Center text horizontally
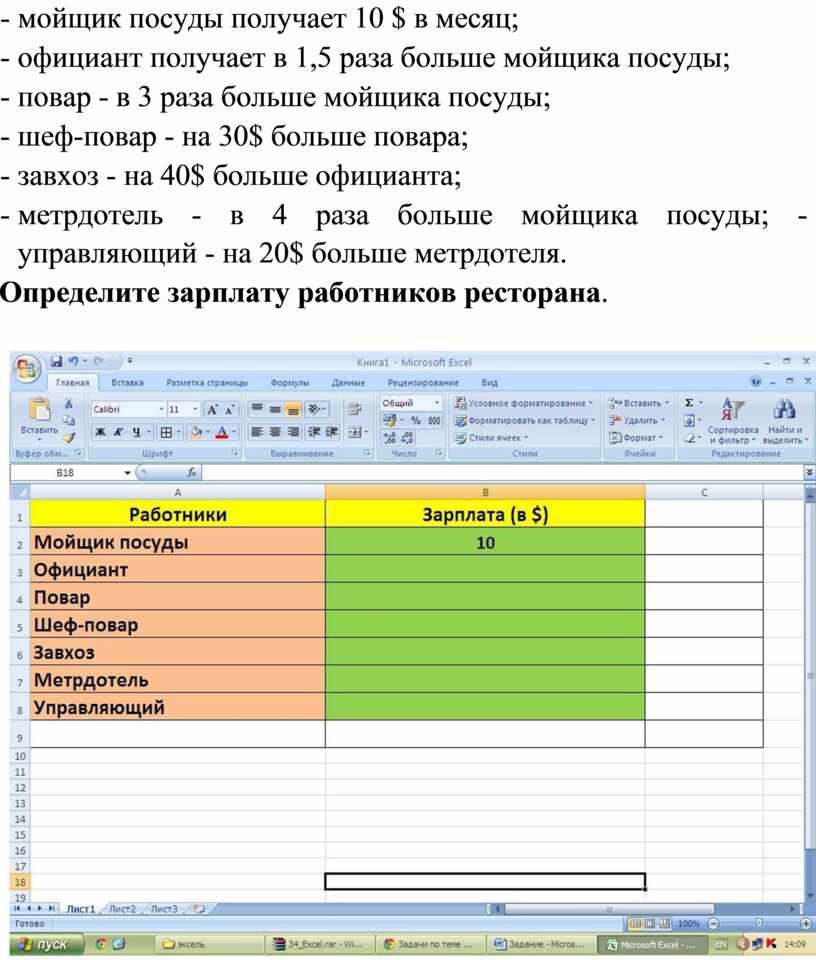The height and width of the screenshot is (960, 816). [x=275, y=432]
